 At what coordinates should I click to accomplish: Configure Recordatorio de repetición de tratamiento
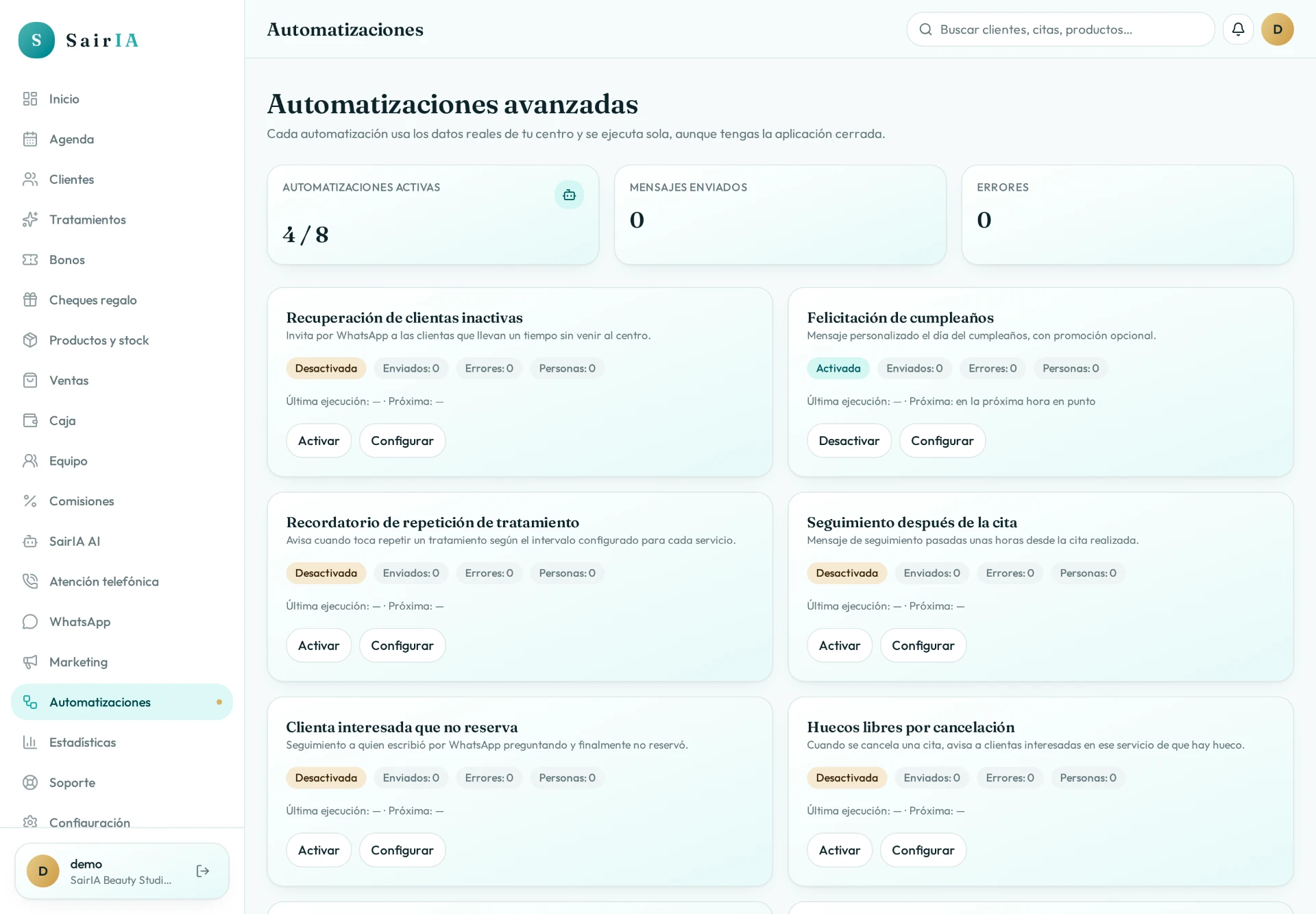[402, 645]
